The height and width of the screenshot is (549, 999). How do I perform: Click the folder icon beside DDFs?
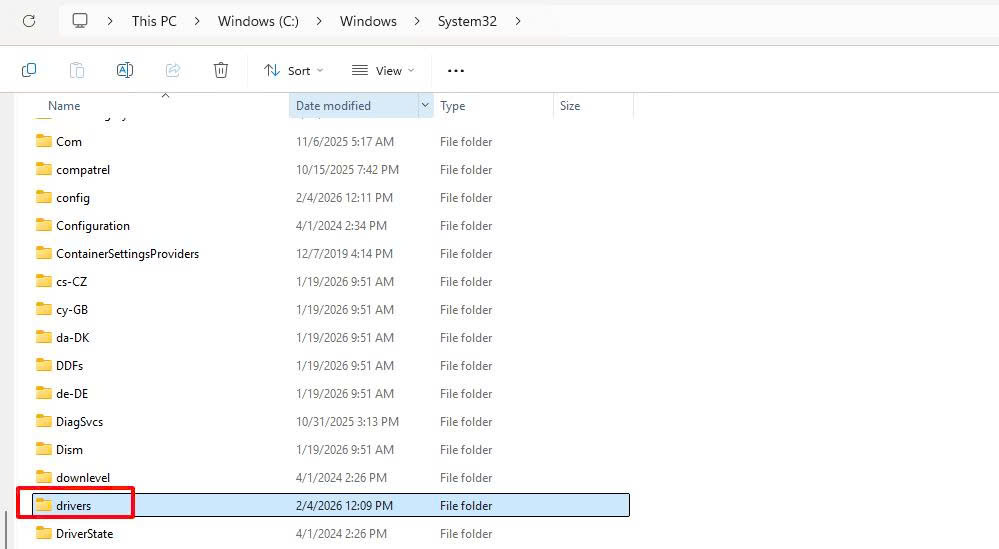click(44, 365)
